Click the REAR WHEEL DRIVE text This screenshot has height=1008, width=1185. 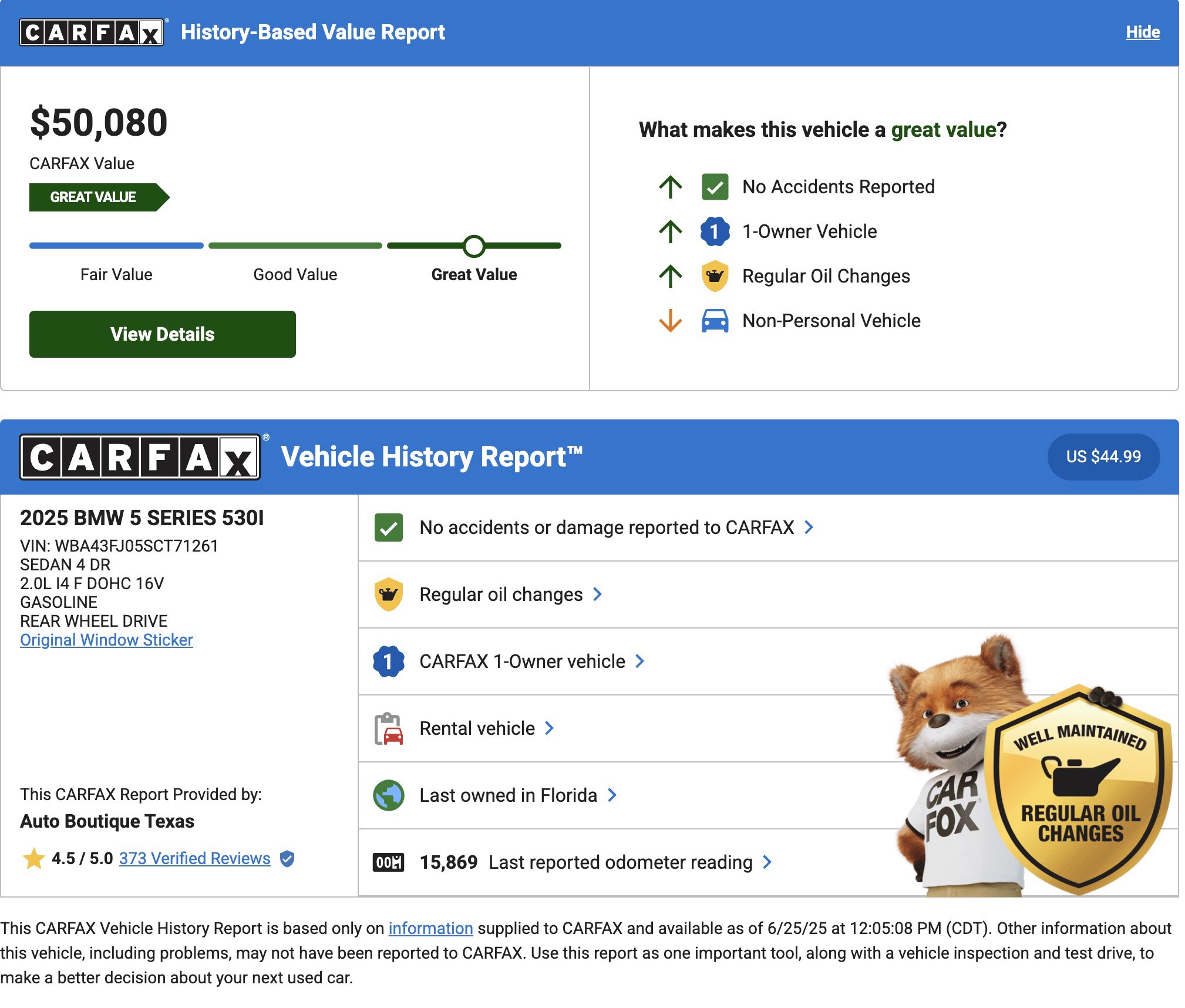[94, 621]
